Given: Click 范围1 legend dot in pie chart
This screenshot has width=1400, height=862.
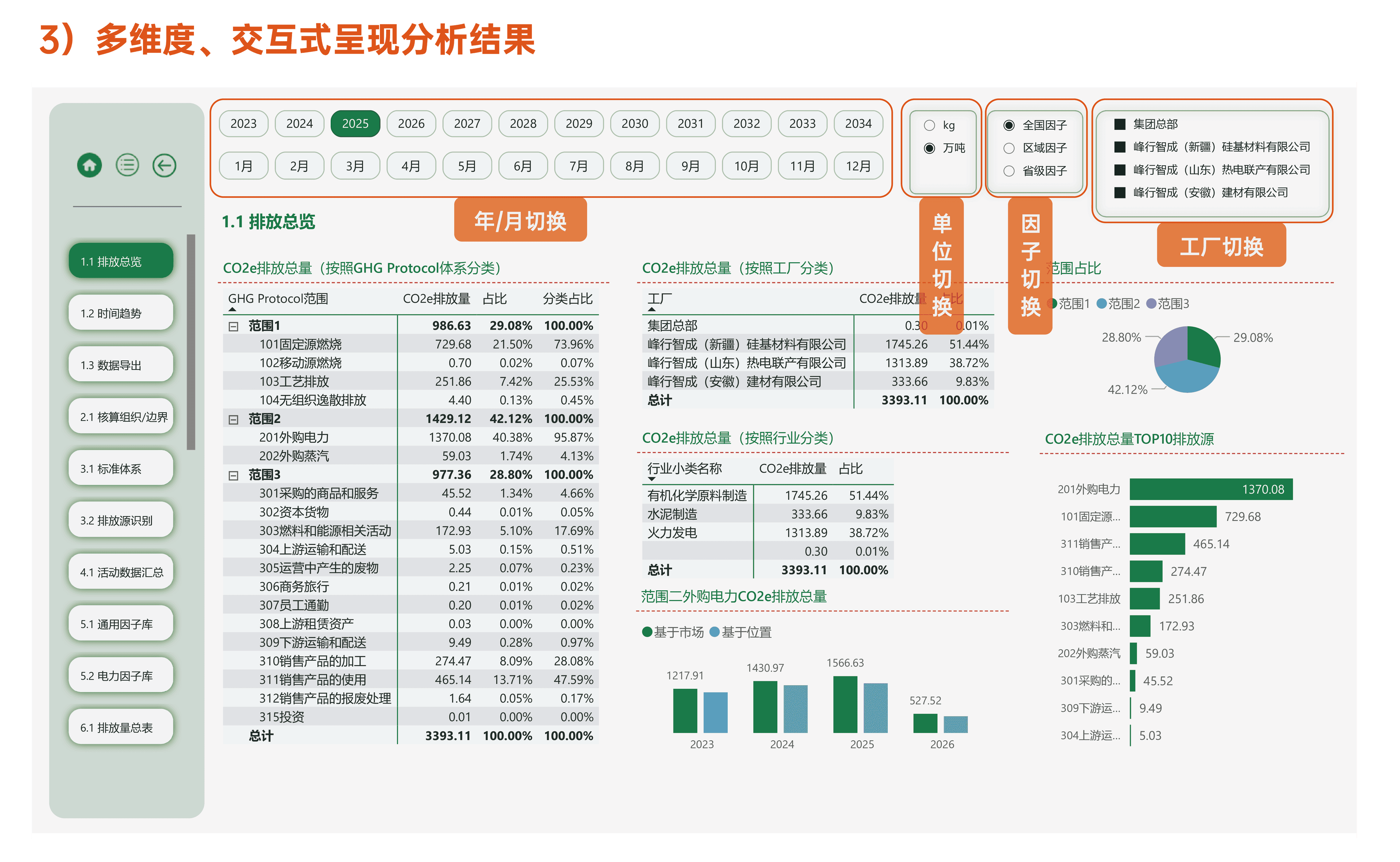Looking at the screenshot, I should click(x=1053, y=304).
